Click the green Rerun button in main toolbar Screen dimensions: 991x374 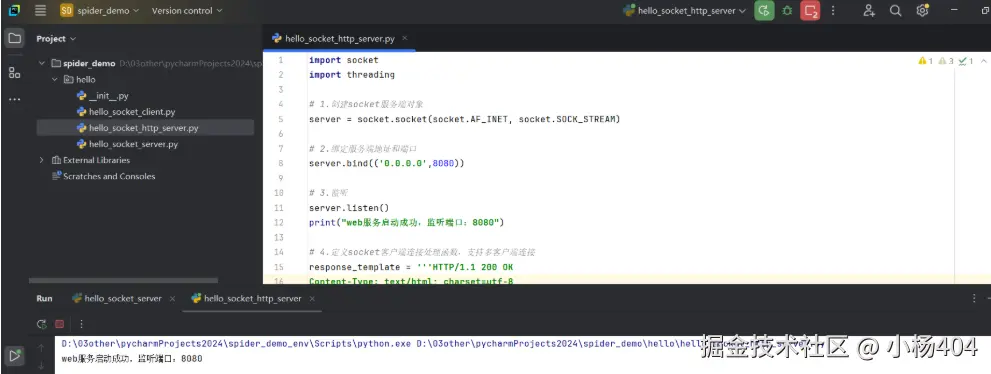(764, 10)
